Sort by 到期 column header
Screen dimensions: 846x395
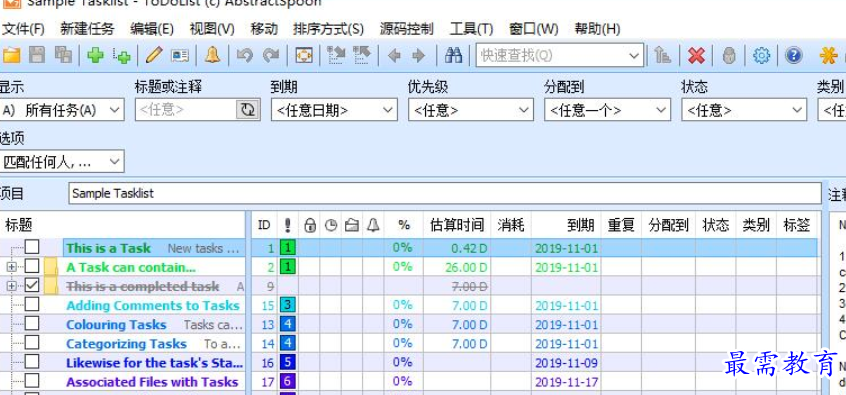(566, 225)
